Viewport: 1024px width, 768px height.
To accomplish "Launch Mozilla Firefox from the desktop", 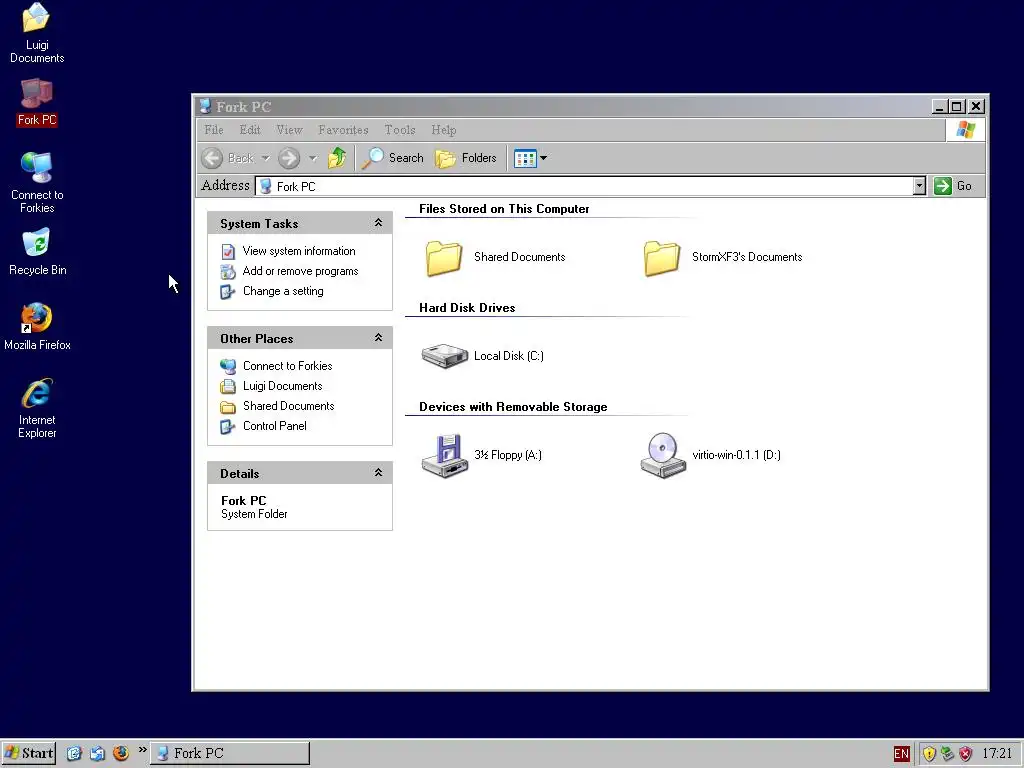I will coord(37,327).
